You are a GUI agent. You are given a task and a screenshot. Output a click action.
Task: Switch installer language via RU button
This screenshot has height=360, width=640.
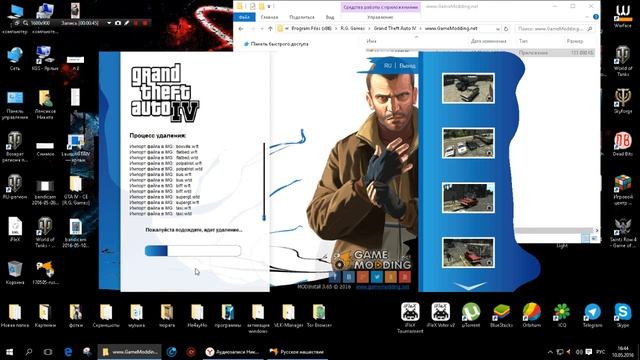click(387, 66)
